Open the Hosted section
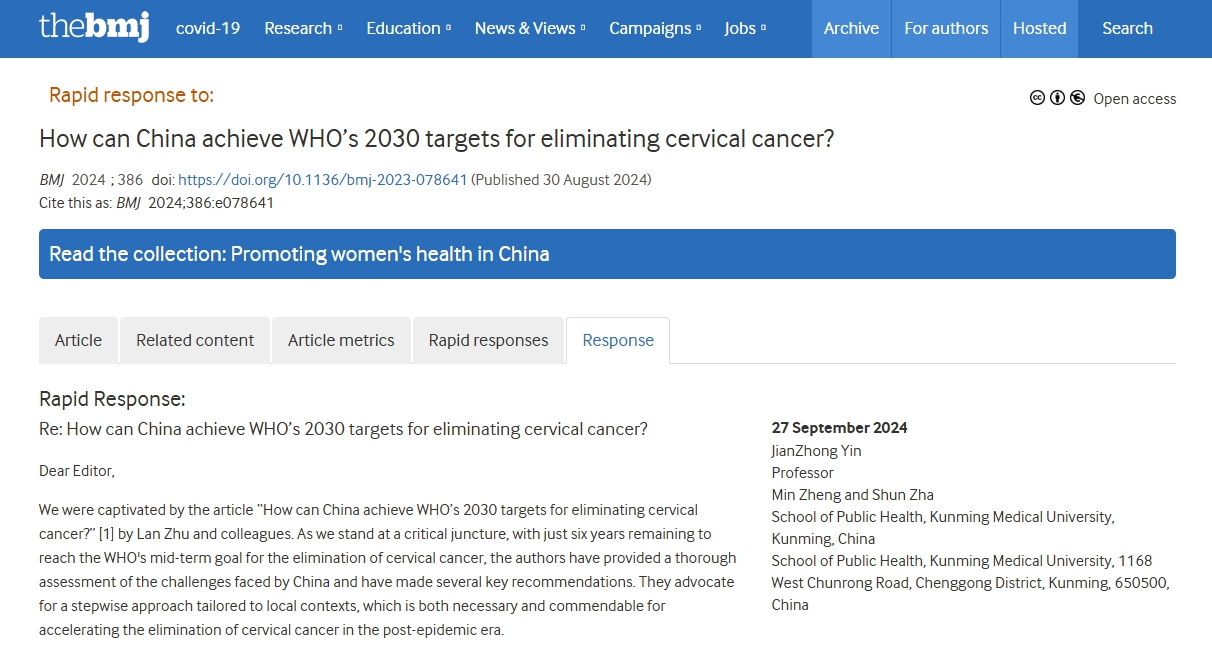Viewport: 1212px width, 655px height. (1039, 28)
